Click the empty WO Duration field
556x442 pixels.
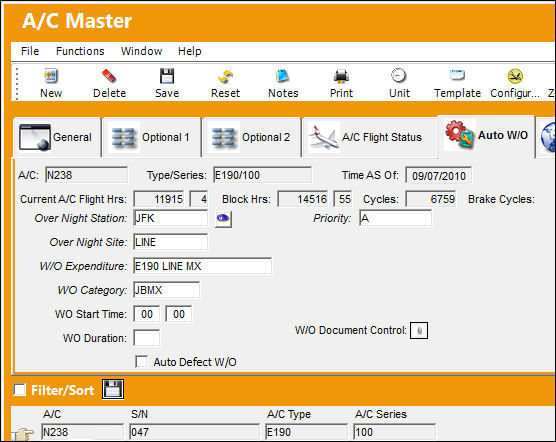pos(146,338)
